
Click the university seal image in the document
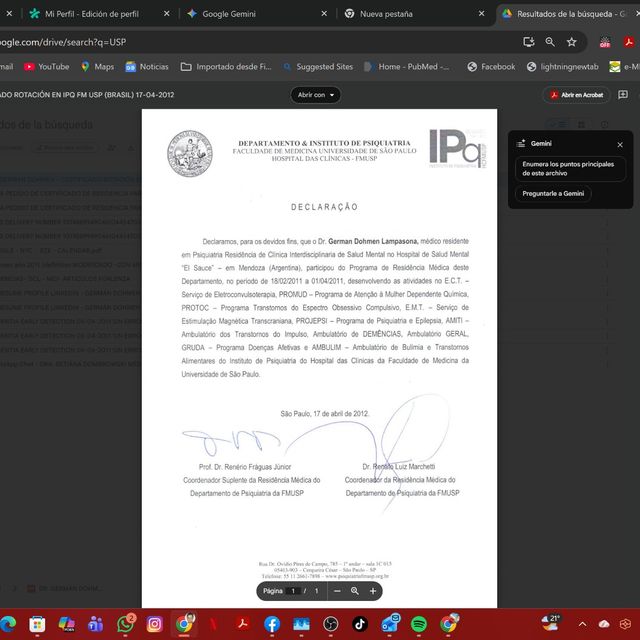[190, 153]
